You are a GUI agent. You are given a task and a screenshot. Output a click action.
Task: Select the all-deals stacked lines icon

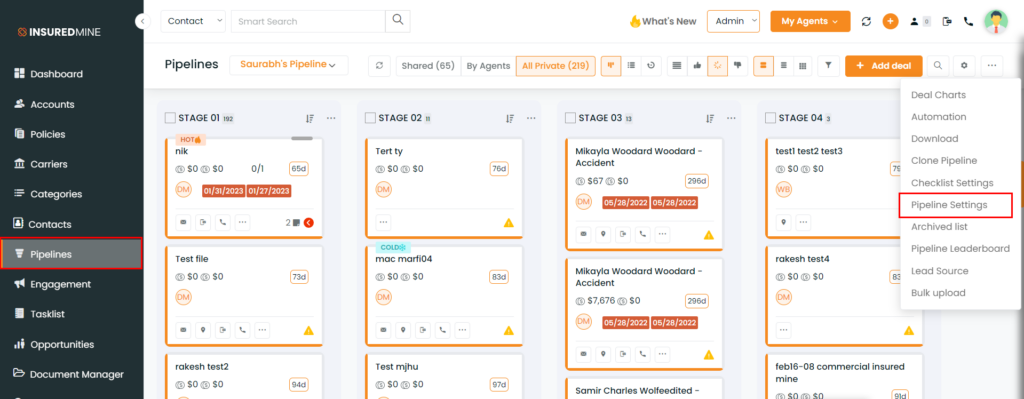pos(677,65)
